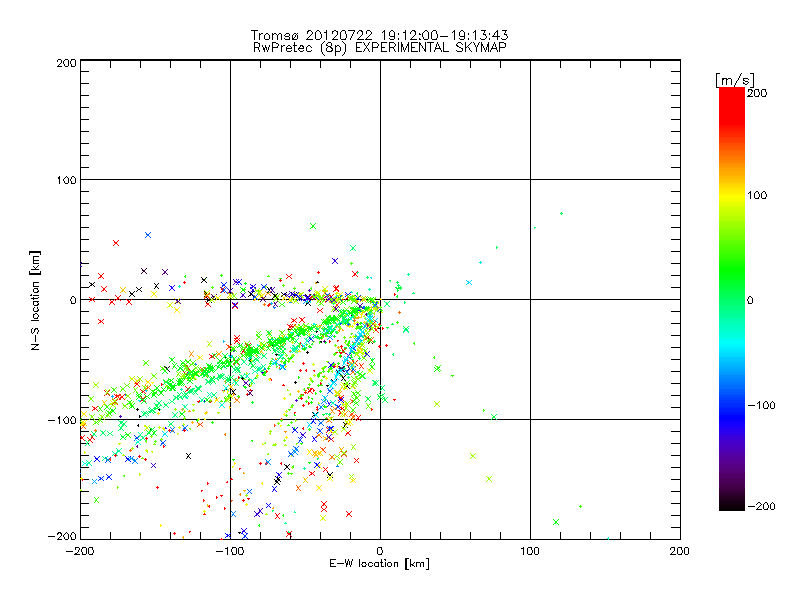Click the x-axis tick label '-200'
This screenshot has width=800, height=600.
[x=80, y=552]
